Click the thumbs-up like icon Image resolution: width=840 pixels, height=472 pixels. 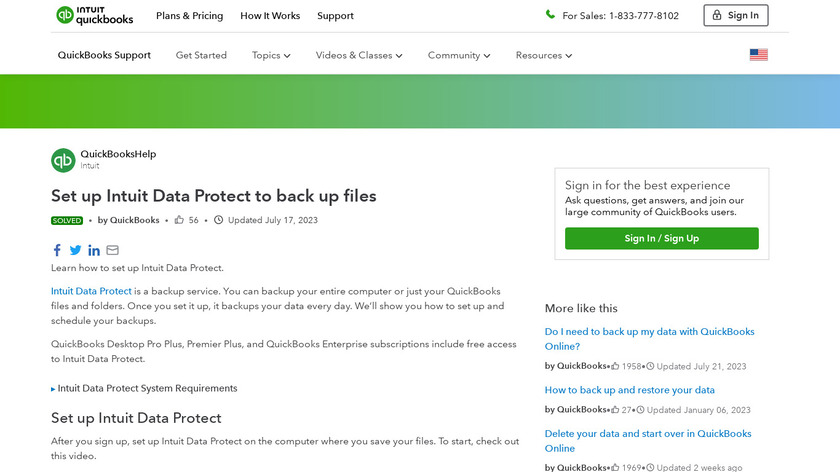(179, 220)
